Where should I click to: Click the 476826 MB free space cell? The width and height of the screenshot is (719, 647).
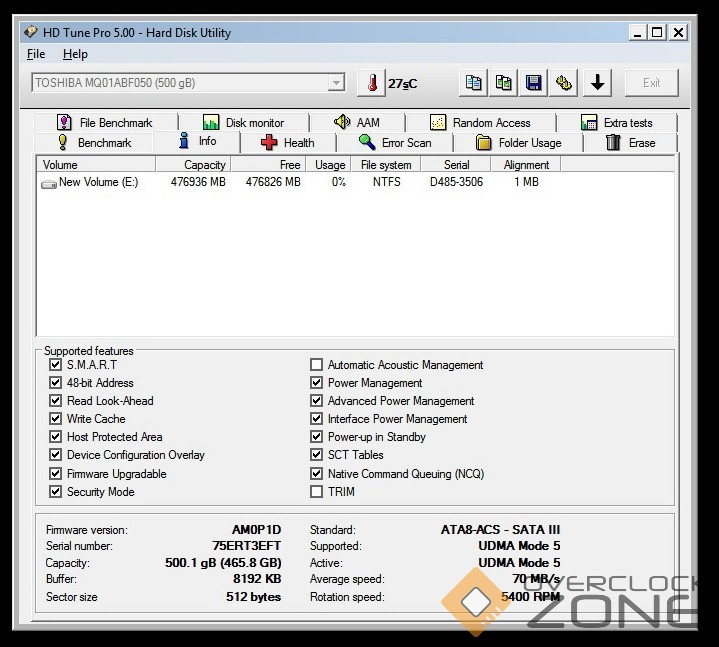273,182
